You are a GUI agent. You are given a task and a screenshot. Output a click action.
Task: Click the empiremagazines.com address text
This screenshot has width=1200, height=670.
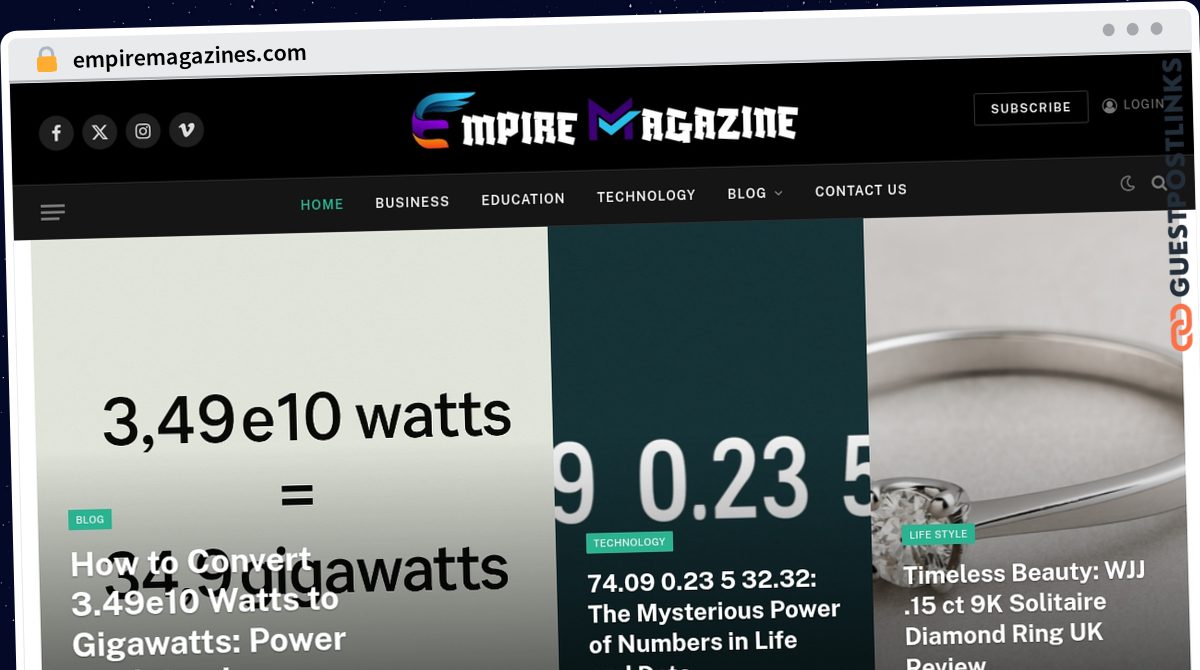tap(190, 56)
